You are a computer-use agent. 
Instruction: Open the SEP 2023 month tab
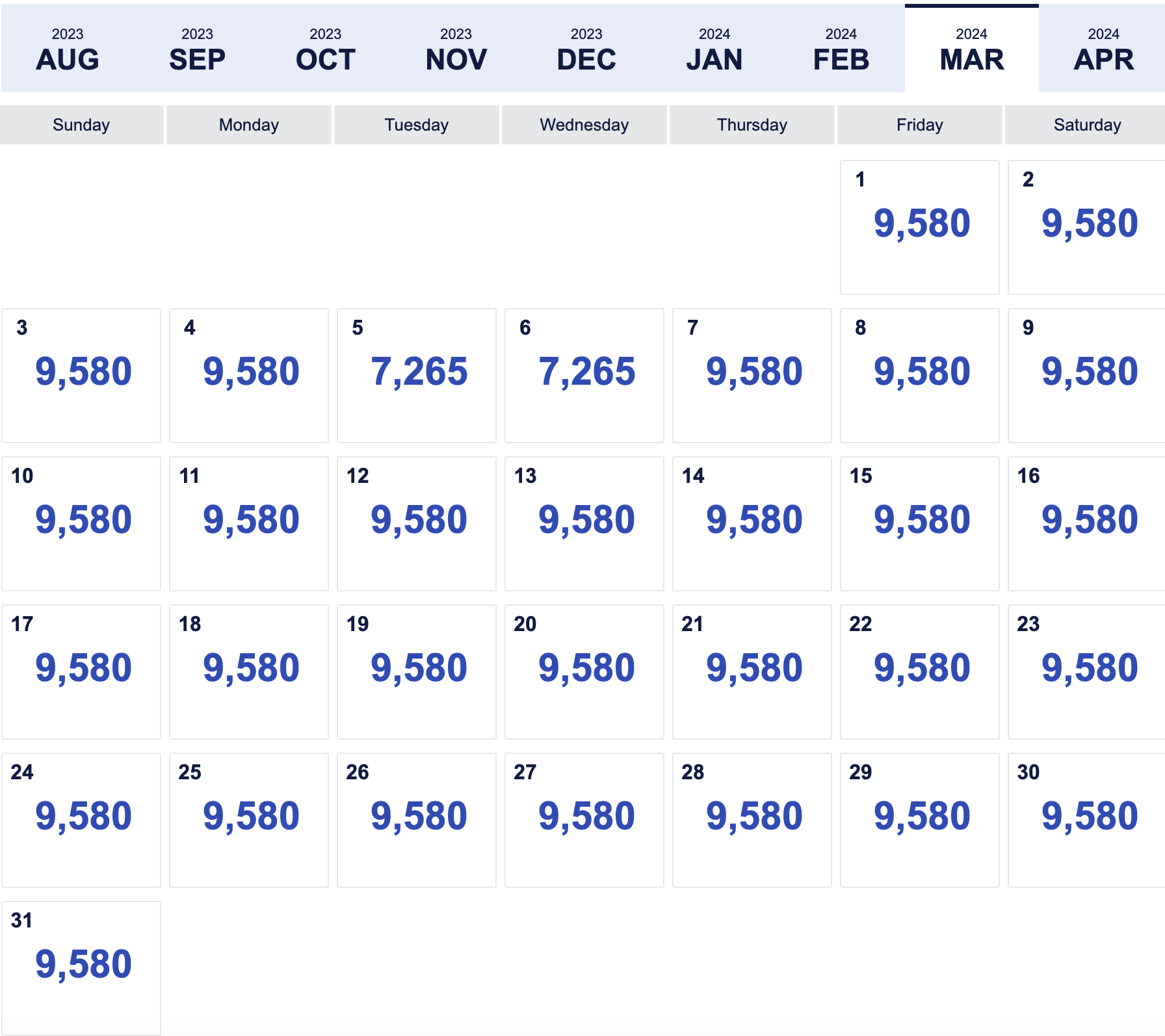(x=197, y=49)
